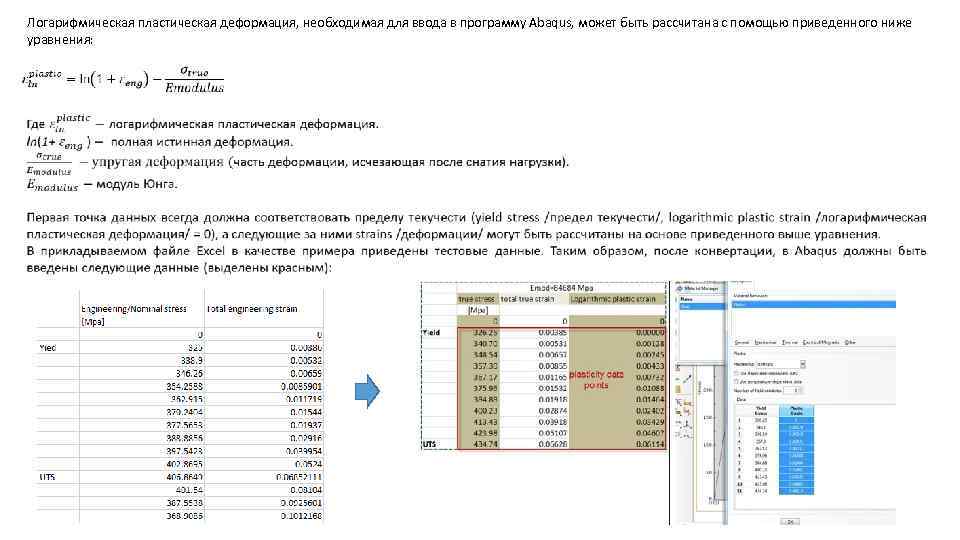Click bold 'UTS' label in converted table
The image size is (960, 540).
point(429,444)
